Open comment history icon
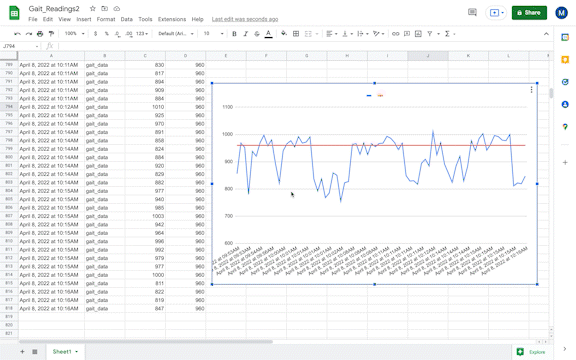Viewport: 576px width, 360px height. click(472, 13)
